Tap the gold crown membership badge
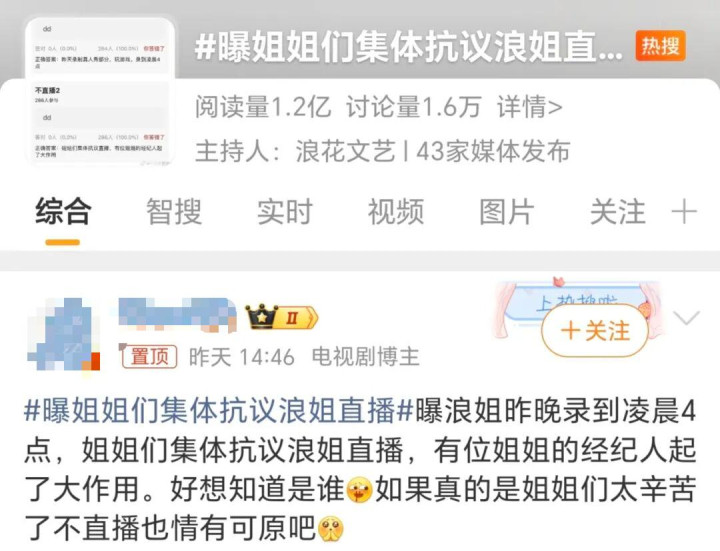 coord(281,317)
